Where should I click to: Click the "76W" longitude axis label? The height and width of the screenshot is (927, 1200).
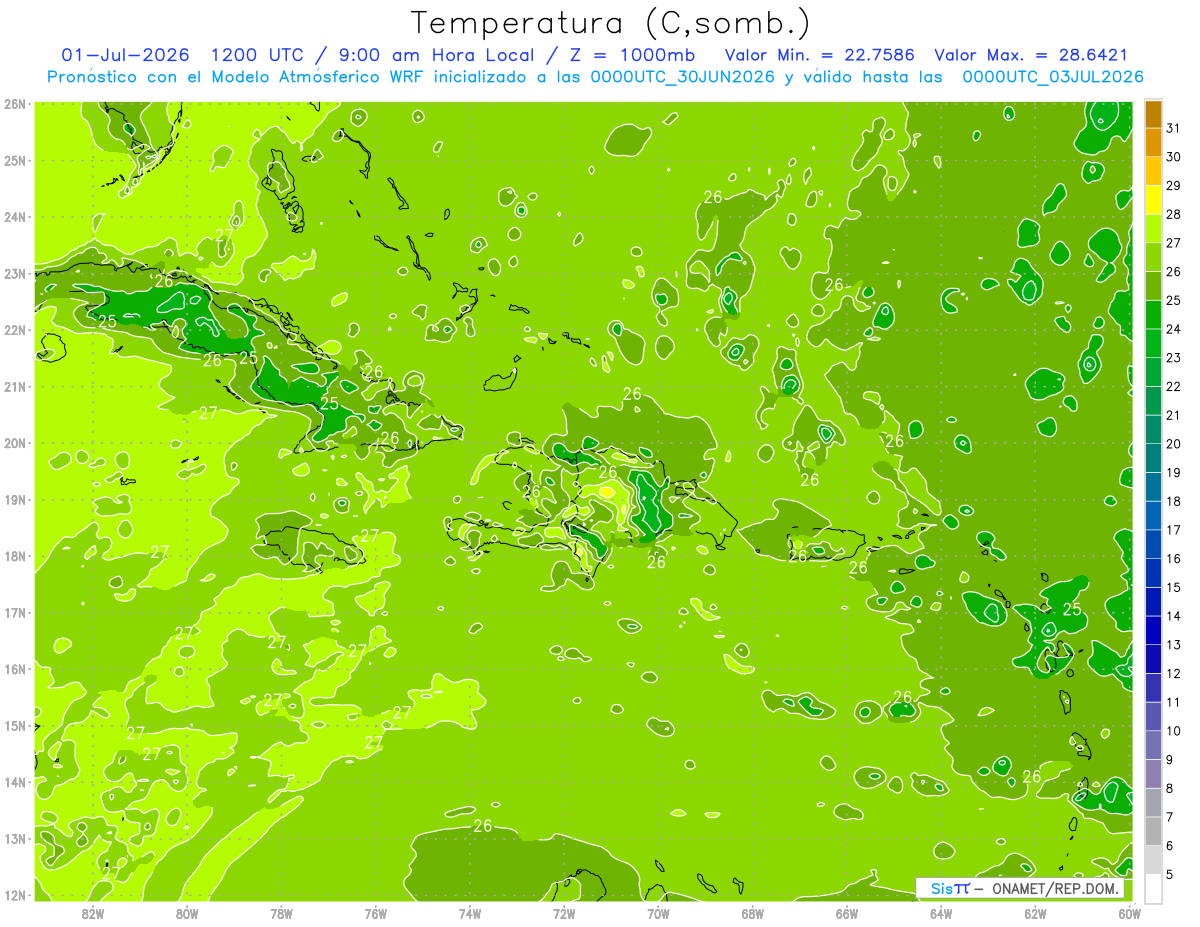(x=376, y=912)
